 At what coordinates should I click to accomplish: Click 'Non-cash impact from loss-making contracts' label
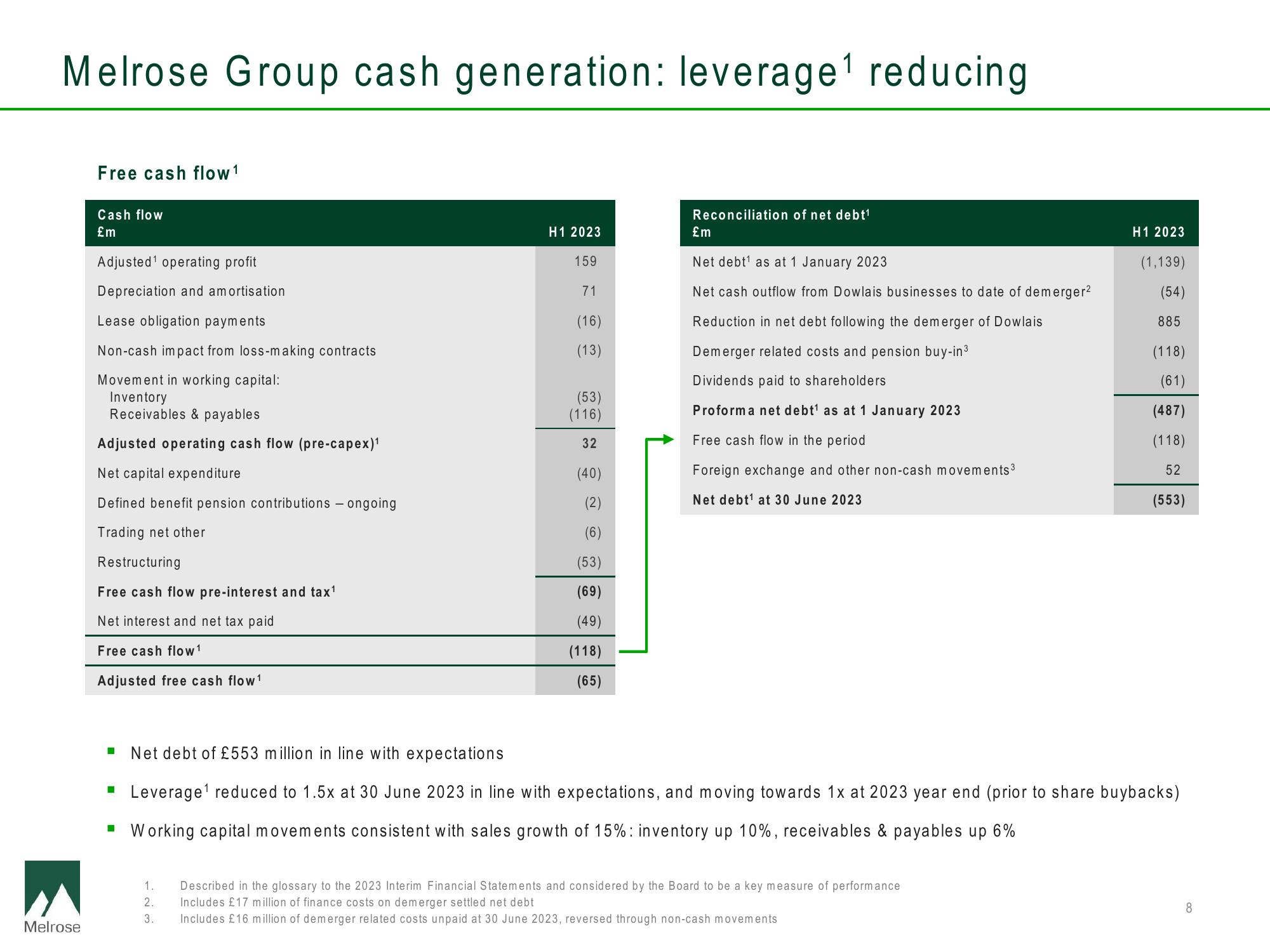(237, 350)
